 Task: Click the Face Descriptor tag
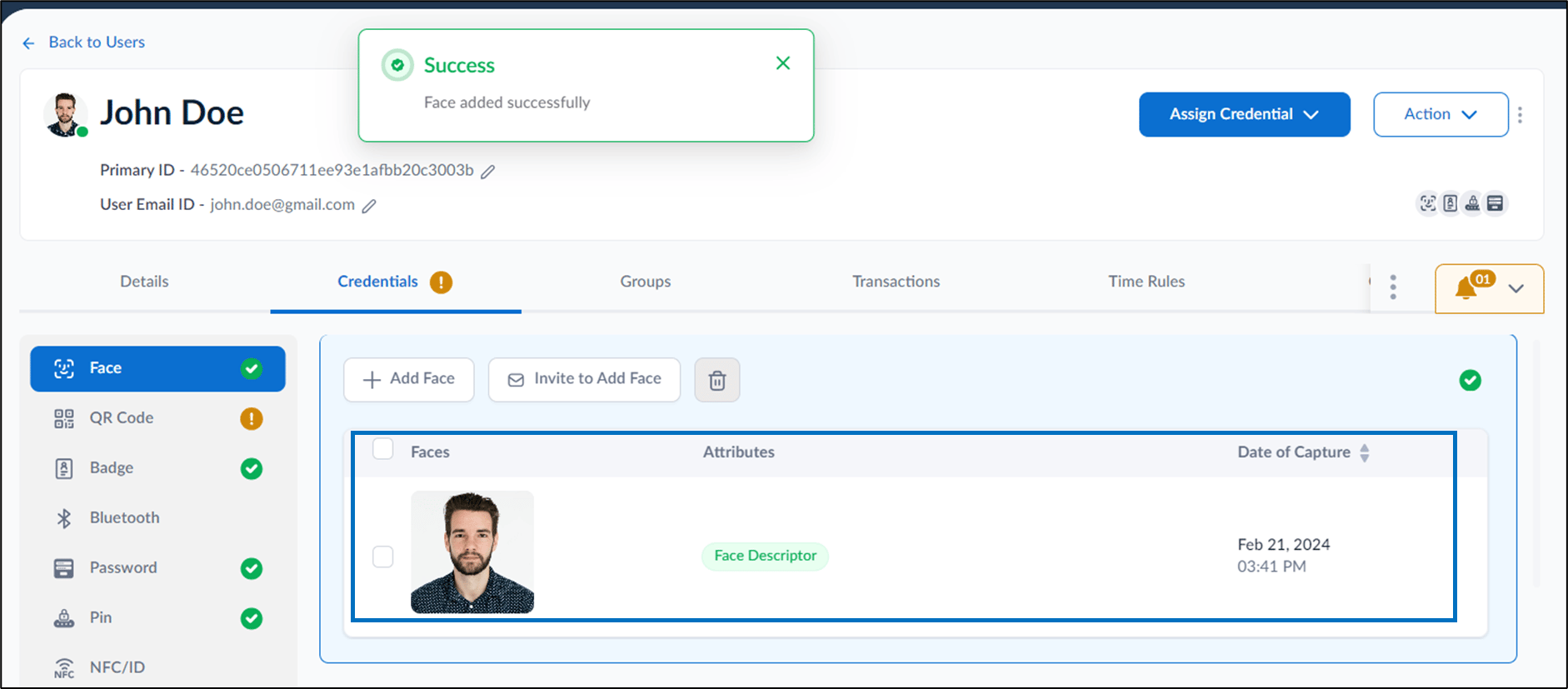coord(766,556)
